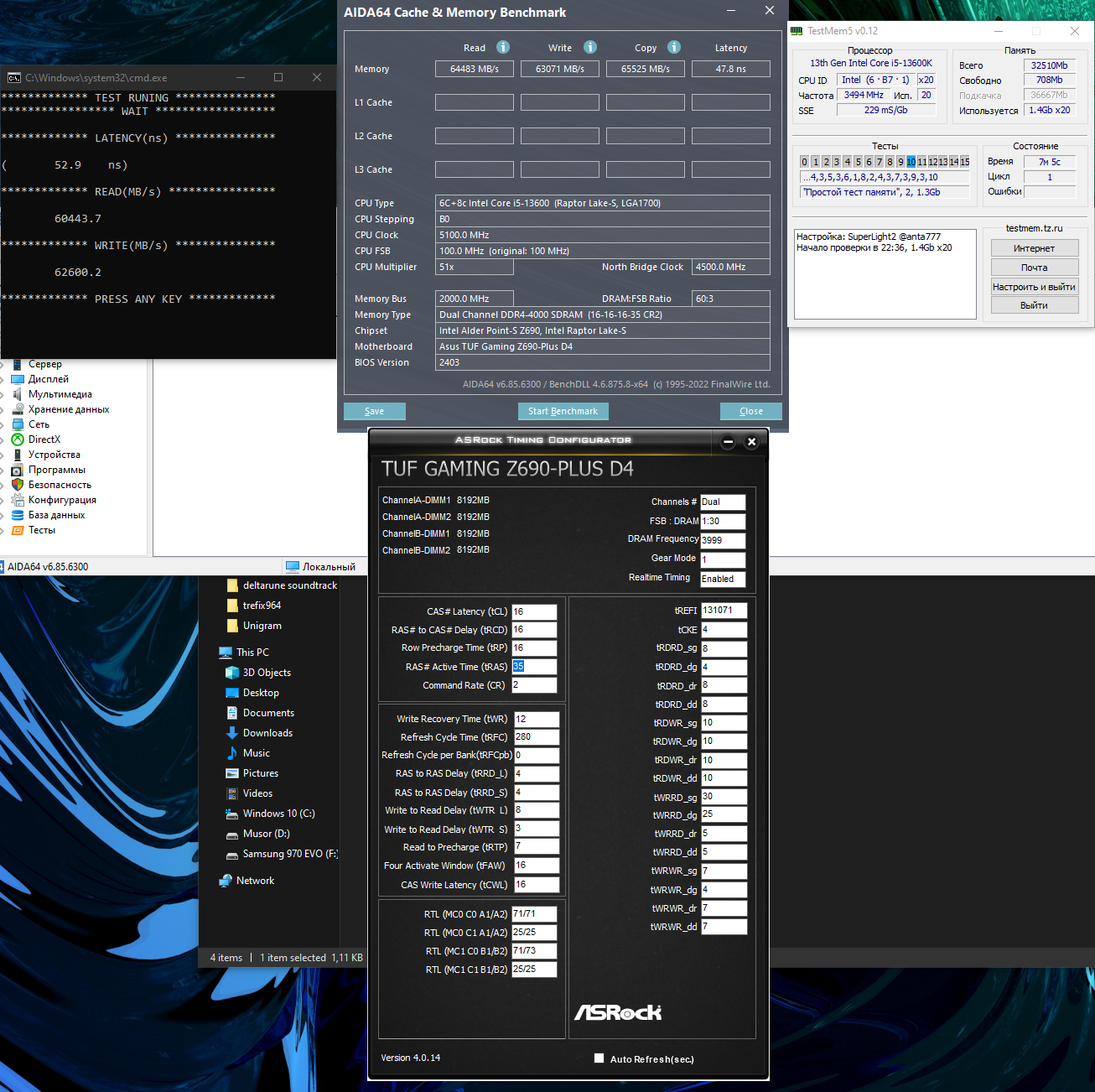Open the trefix964 folder icon

point(232,606)
